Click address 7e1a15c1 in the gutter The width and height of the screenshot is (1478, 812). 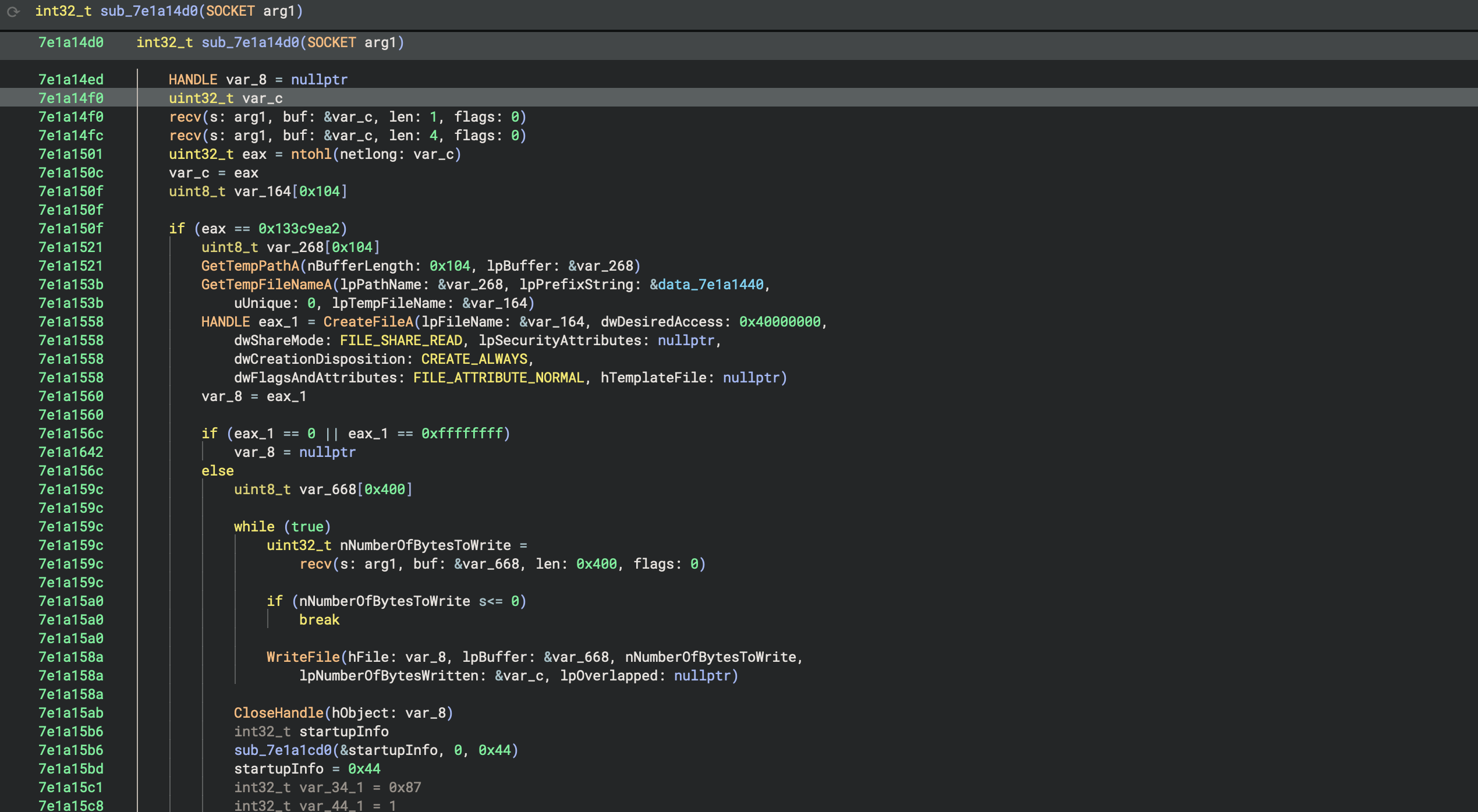(x=71, y=788)
